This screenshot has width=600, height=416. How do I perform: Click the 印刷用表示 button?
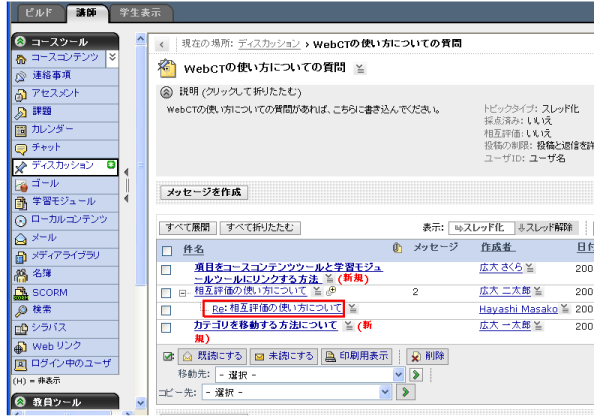(x=356, y=356)
